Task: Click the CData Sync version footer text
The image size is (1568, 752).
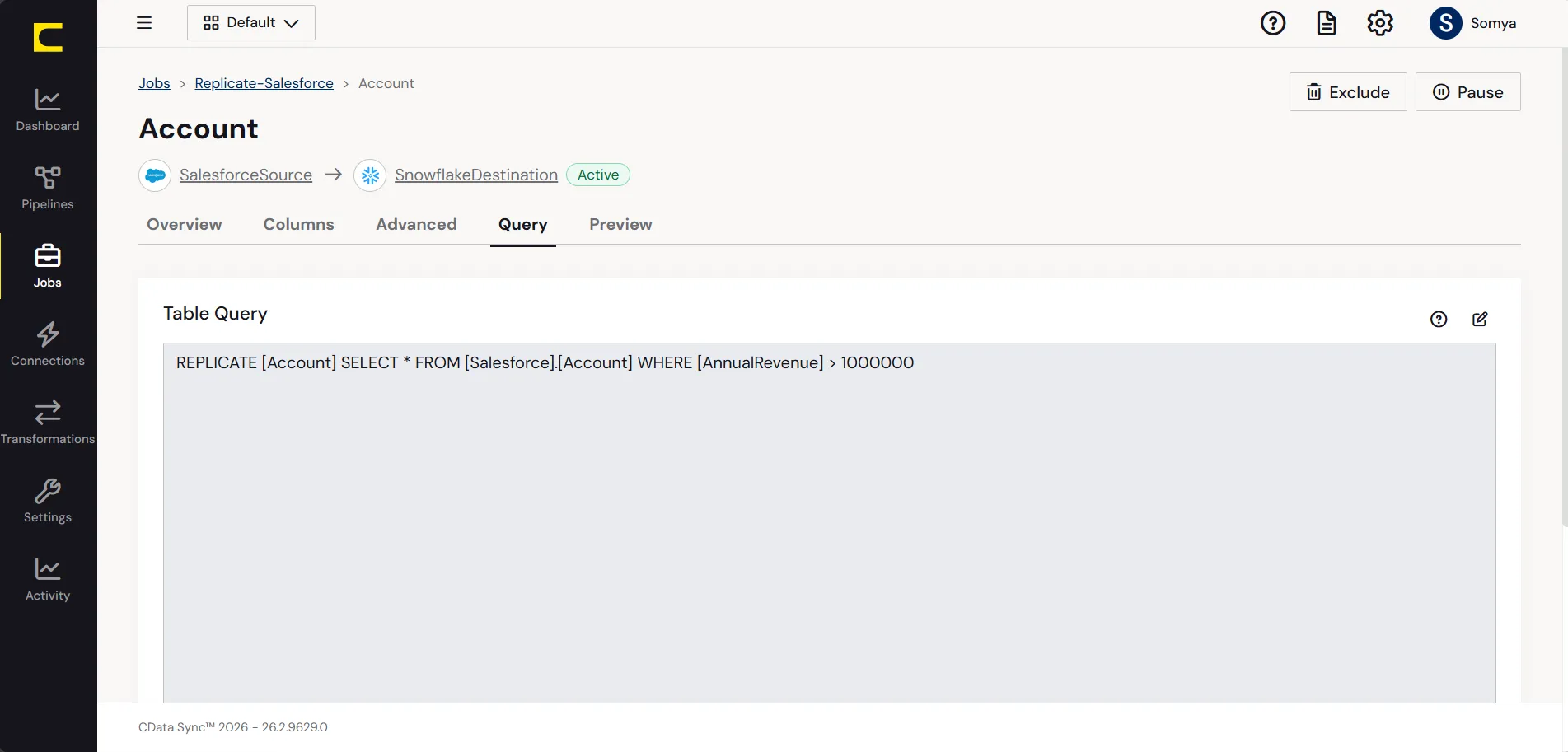Action: click(233, 727)
